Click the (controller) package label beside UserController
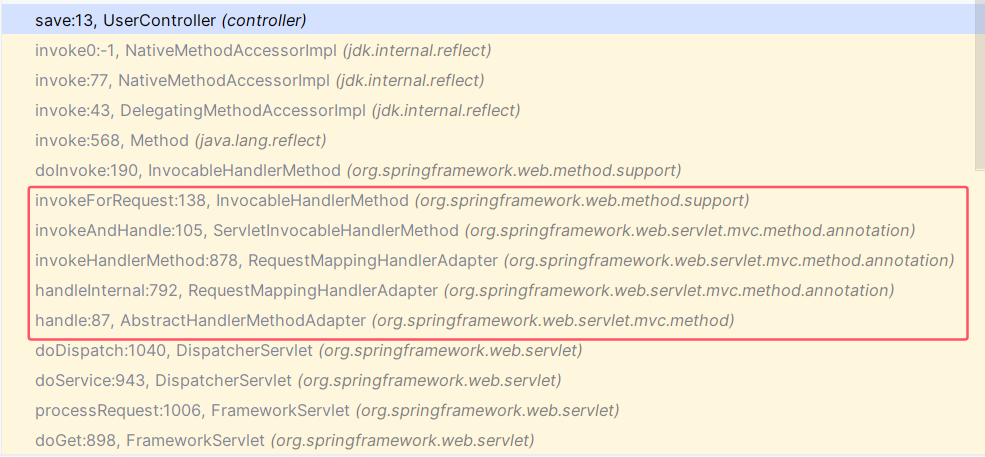 click(264, 20)
